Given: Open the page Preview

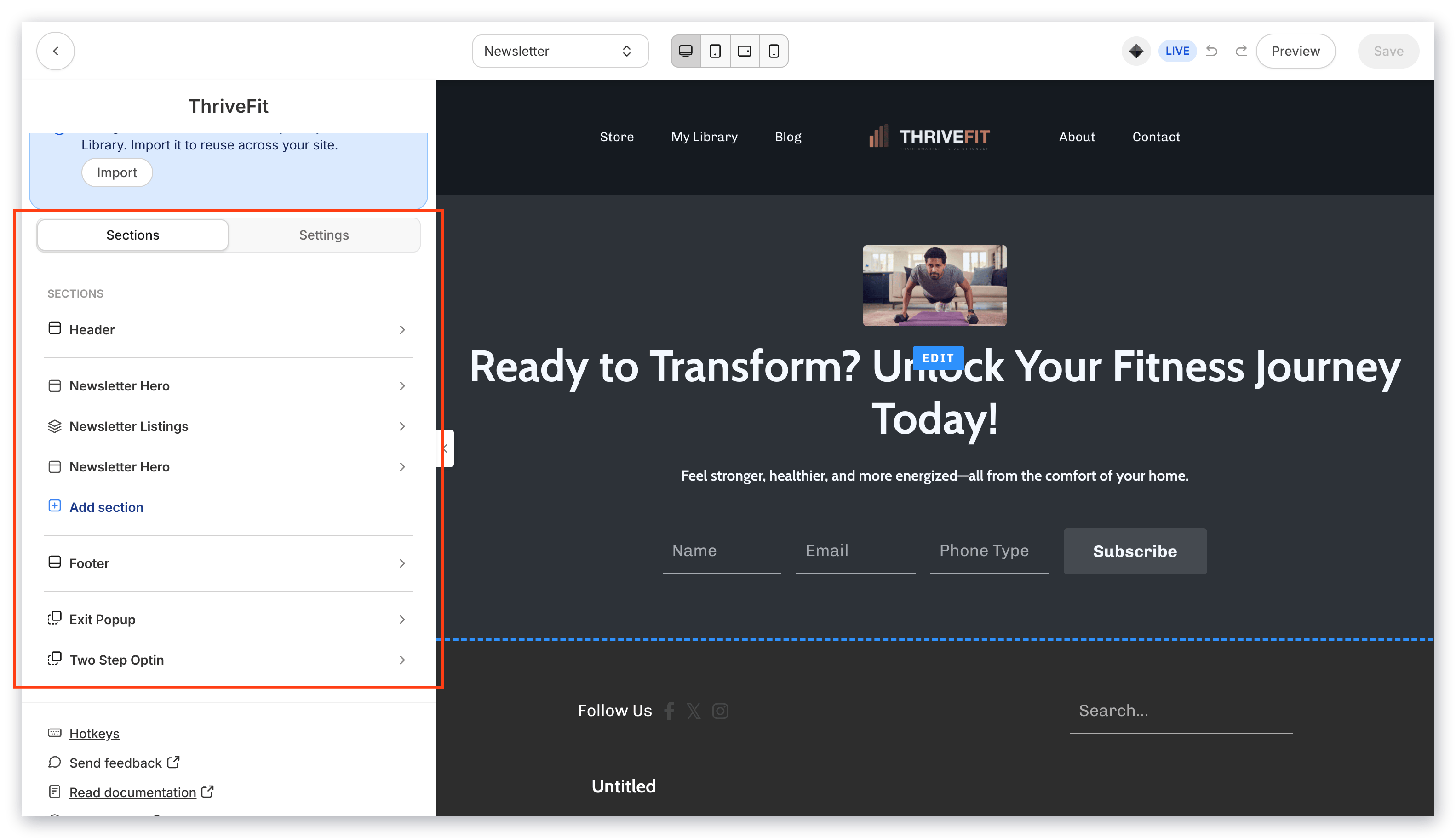Looking at the screenshot, I should (x=1295, y=51).
